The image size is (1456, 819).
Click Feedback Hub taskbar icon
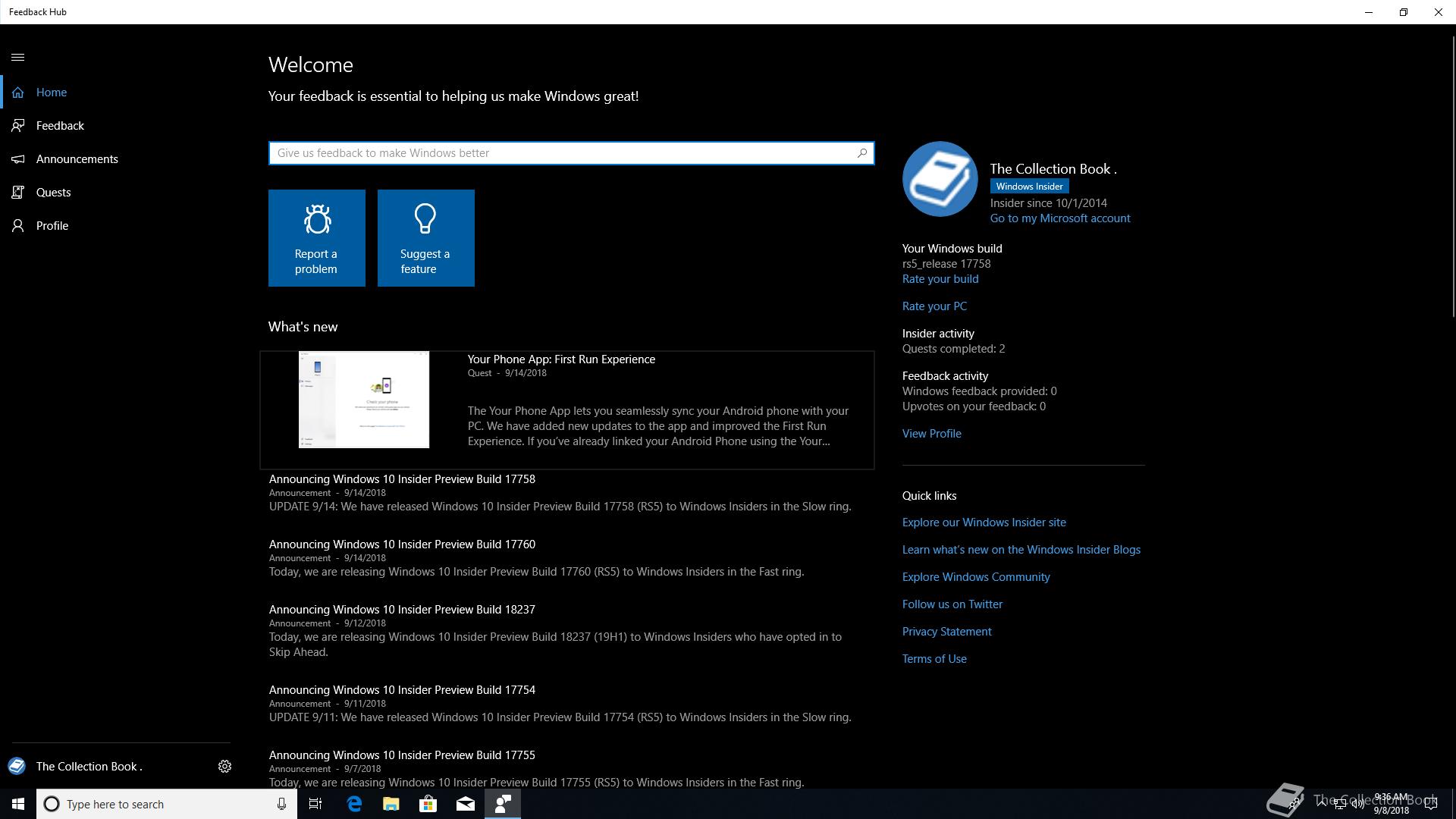(x=503, y=804)
